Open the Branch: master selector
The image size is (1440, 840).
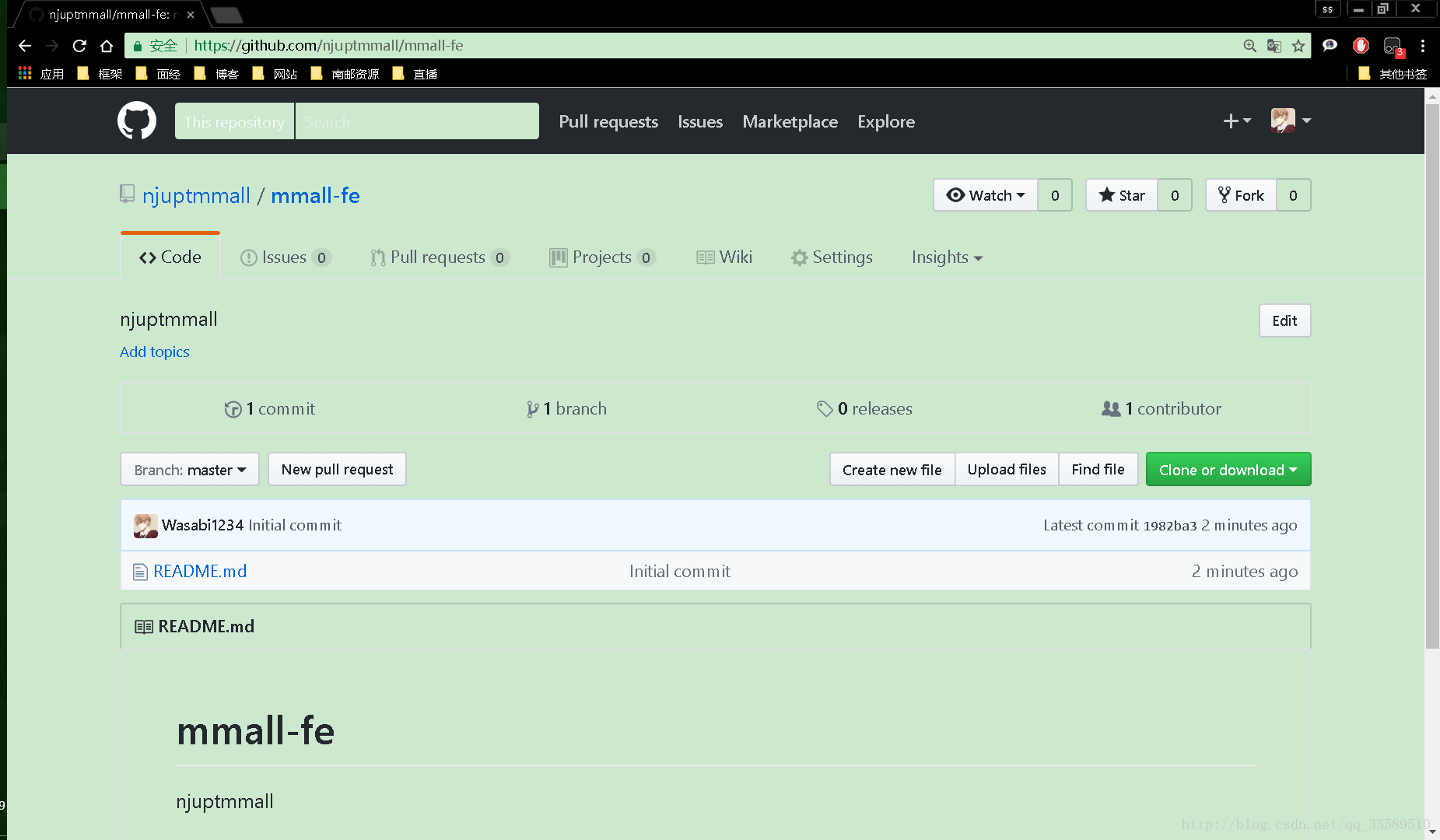coord(190,470)
